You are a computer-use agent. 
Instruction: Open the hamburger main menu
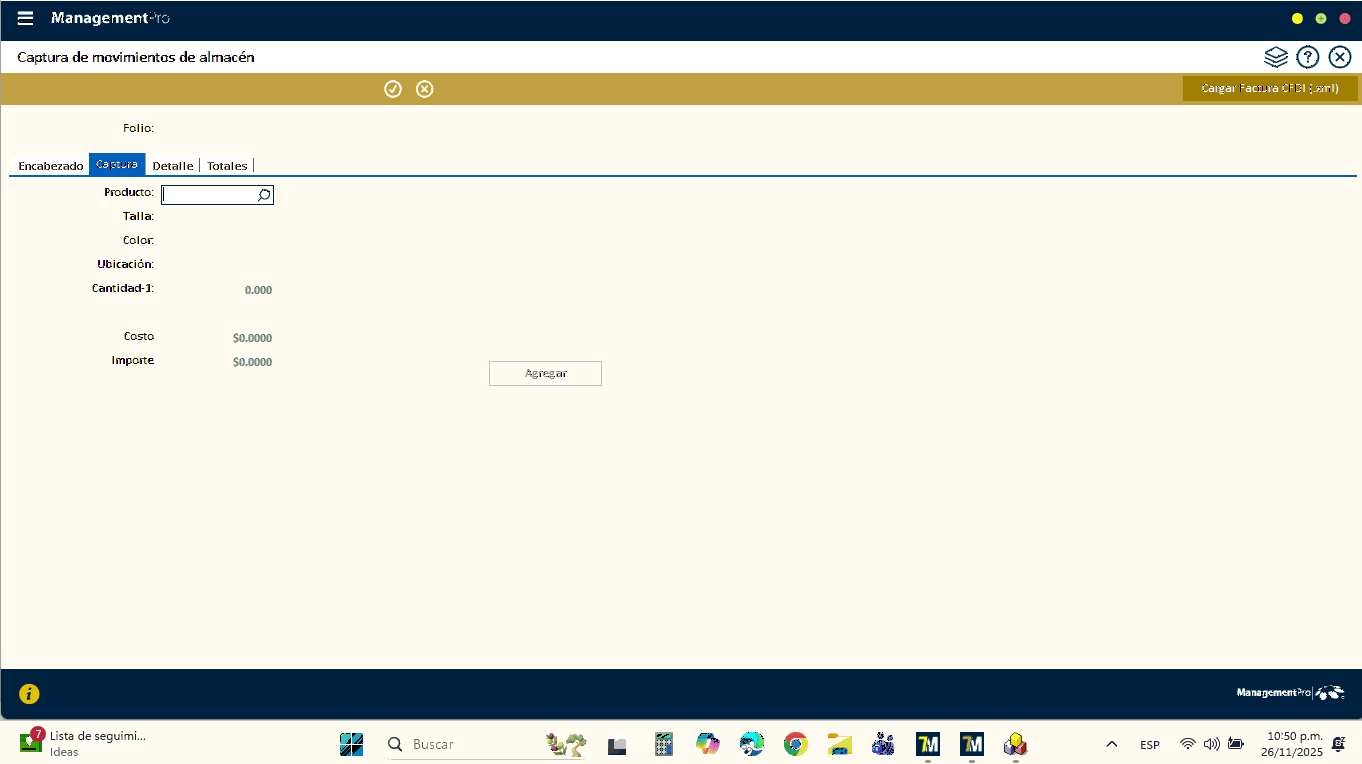coord(26,18)
